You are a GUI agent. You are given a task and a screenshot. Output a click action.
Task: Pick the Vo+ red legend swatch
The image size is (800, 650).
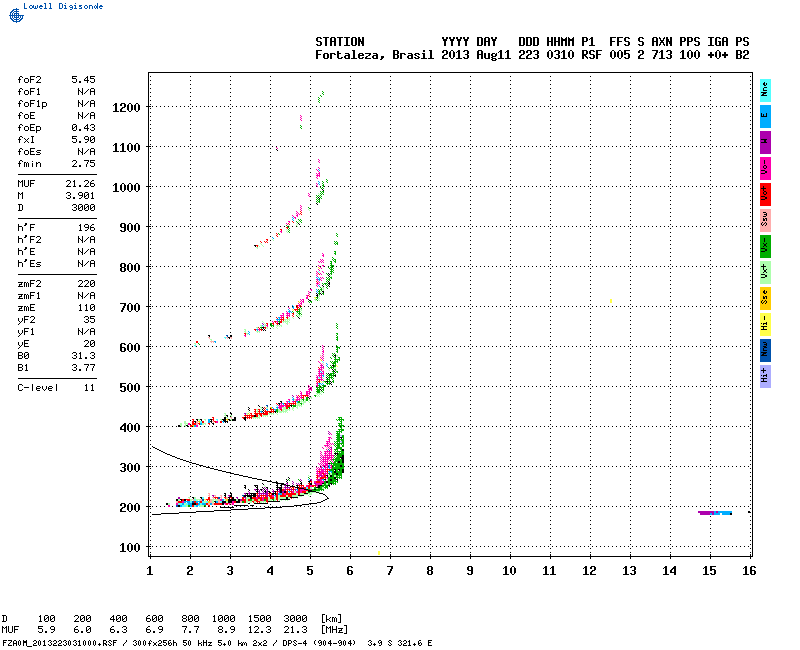click(x=765, y=194)
